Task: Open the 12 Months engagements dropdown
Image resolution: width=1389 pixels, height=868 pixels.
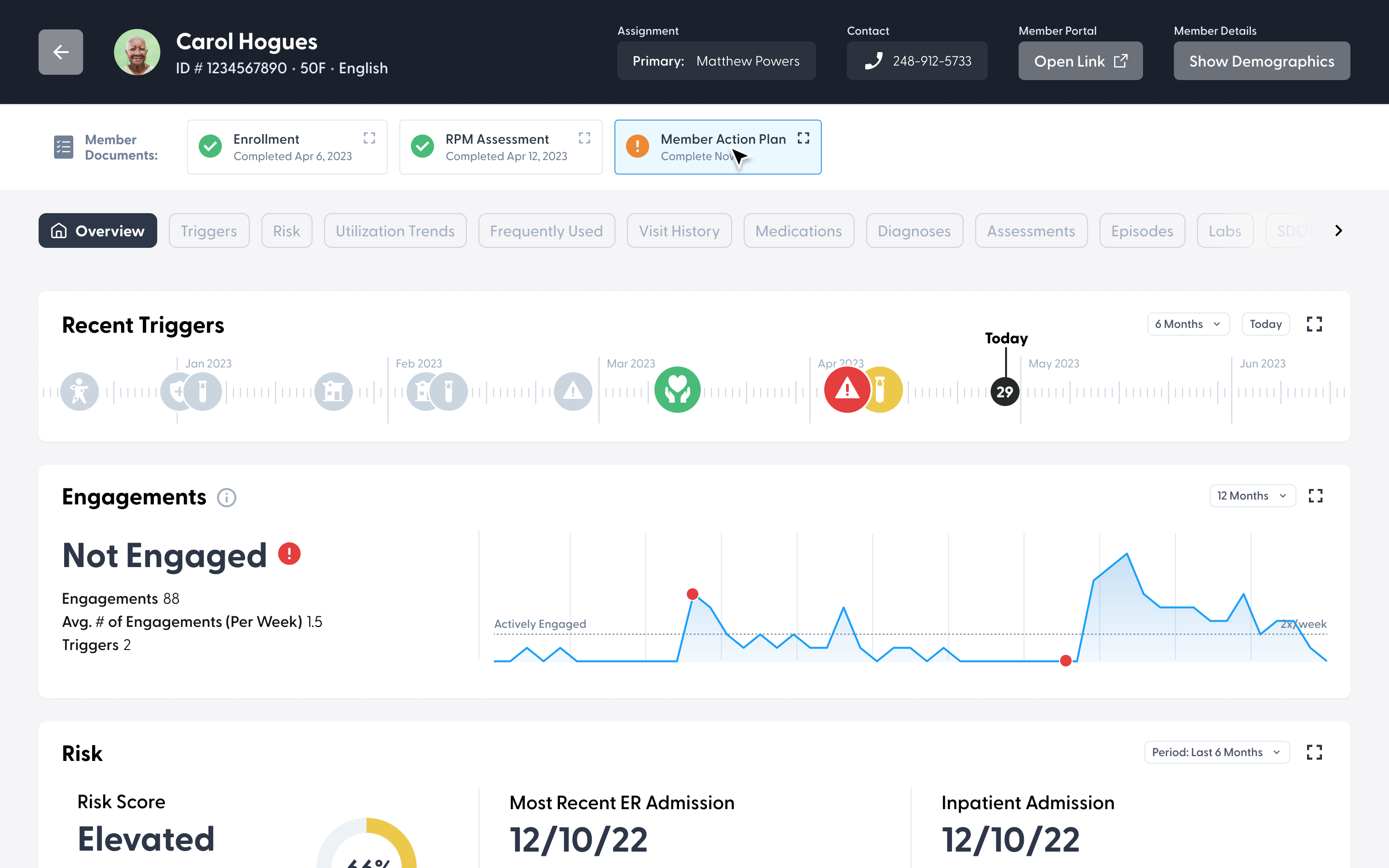Action: [x=1252, y=496]
